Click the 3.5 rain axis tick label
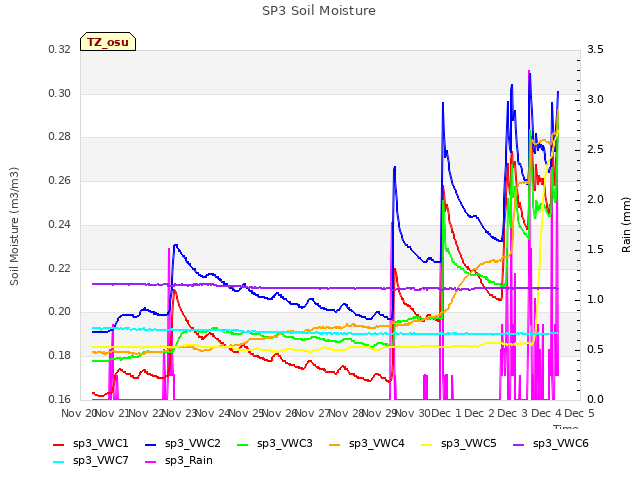The width and height of the screenshot is (640, 480). click(x=595, y=50)
